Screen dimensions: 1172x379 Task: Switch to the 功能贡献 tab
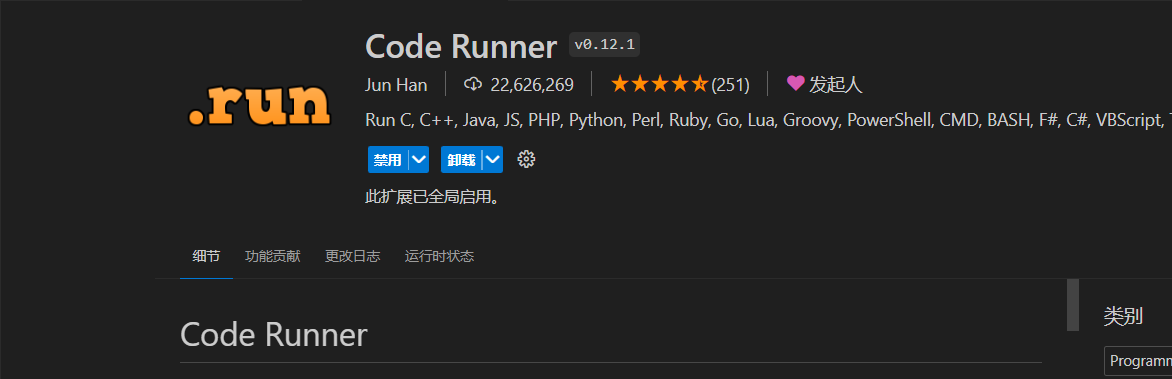click(273, 256)
